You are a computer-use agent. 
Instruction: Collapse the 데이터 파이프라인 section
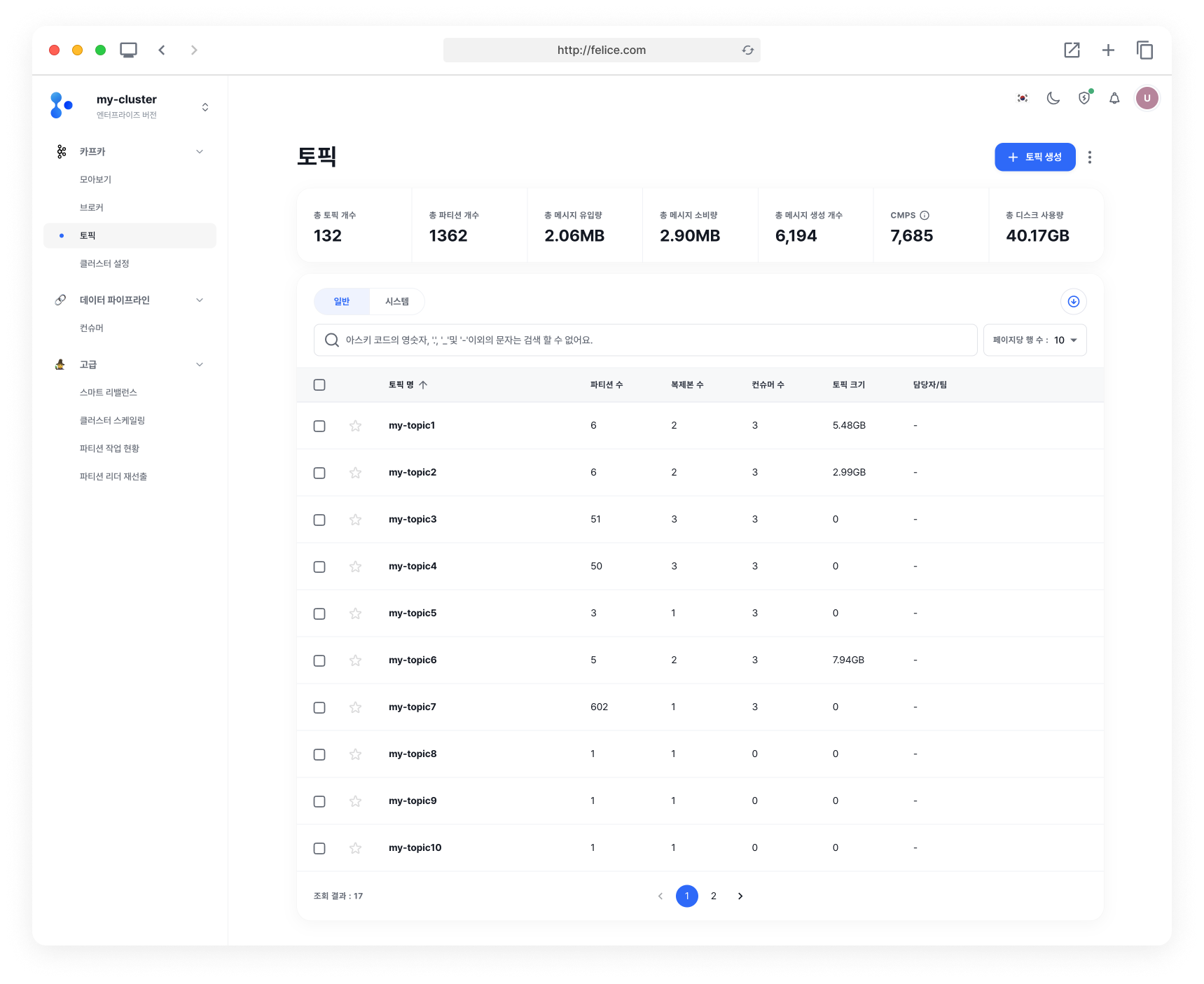pyautogui.click(x=200, y=300)
